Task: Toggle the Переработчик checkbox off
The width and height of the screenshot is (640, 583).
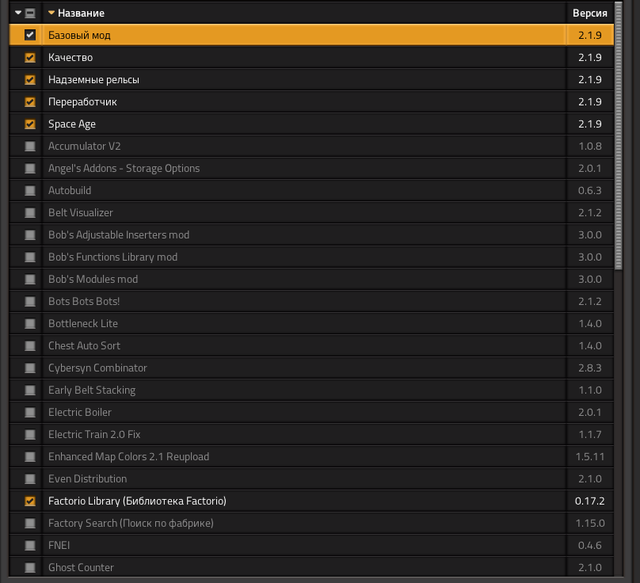Action: click(30, 102)
